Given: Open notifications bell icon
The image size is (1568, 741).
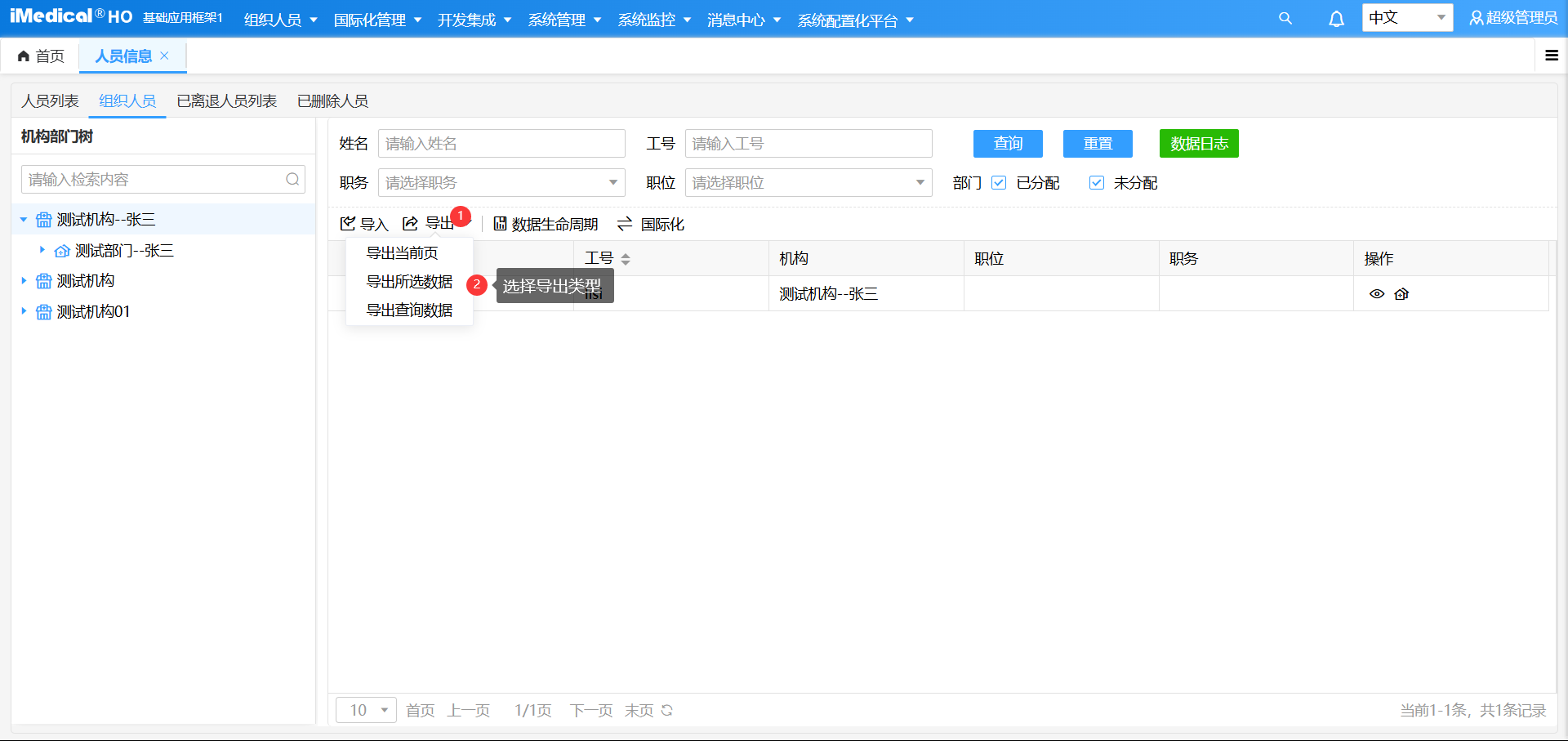Looking at the screenshot, I should pyautogui.click(x=1336, y=19).
